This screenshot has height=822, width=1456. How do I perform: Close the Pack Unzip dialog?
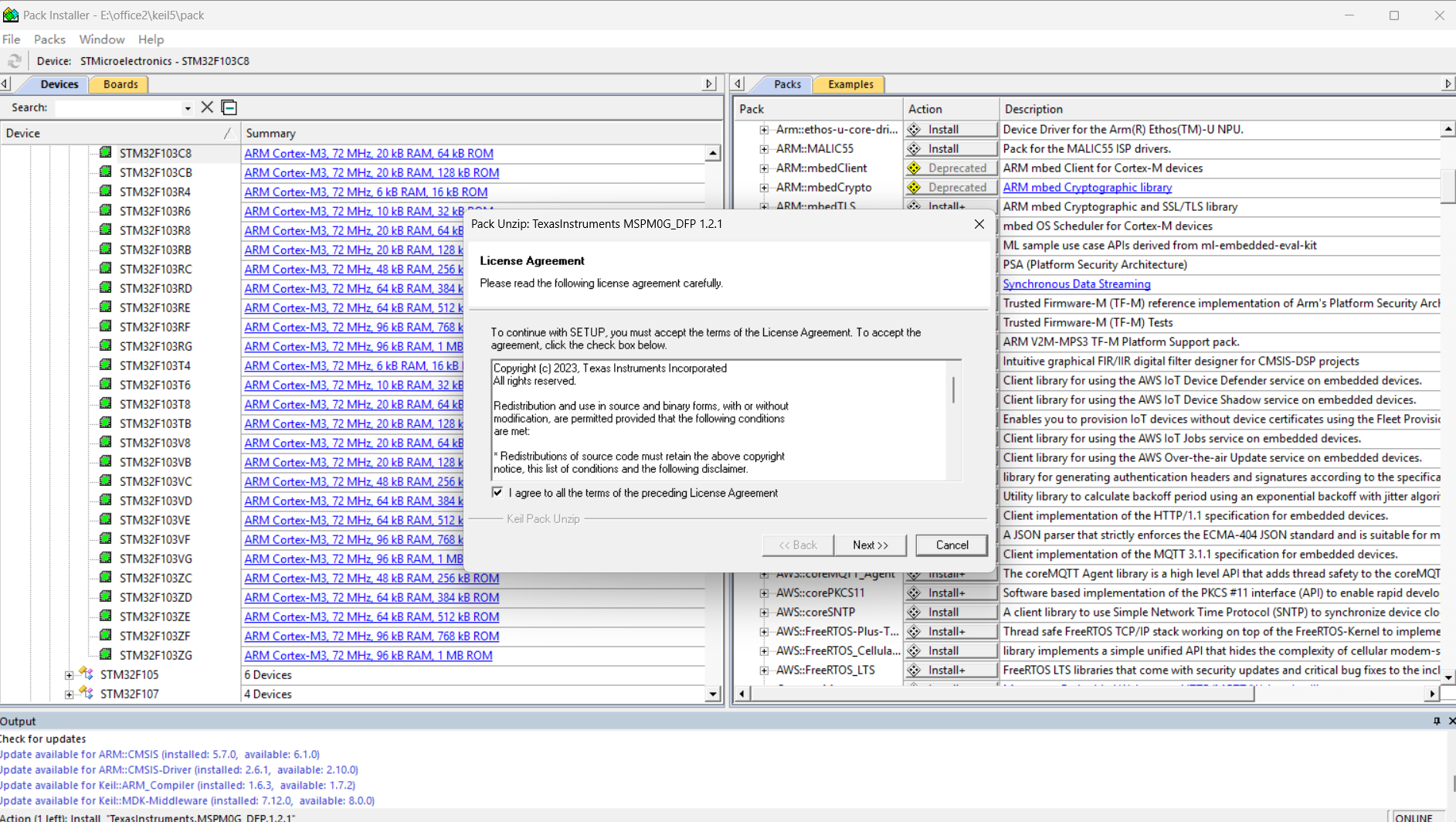point(979,224)
